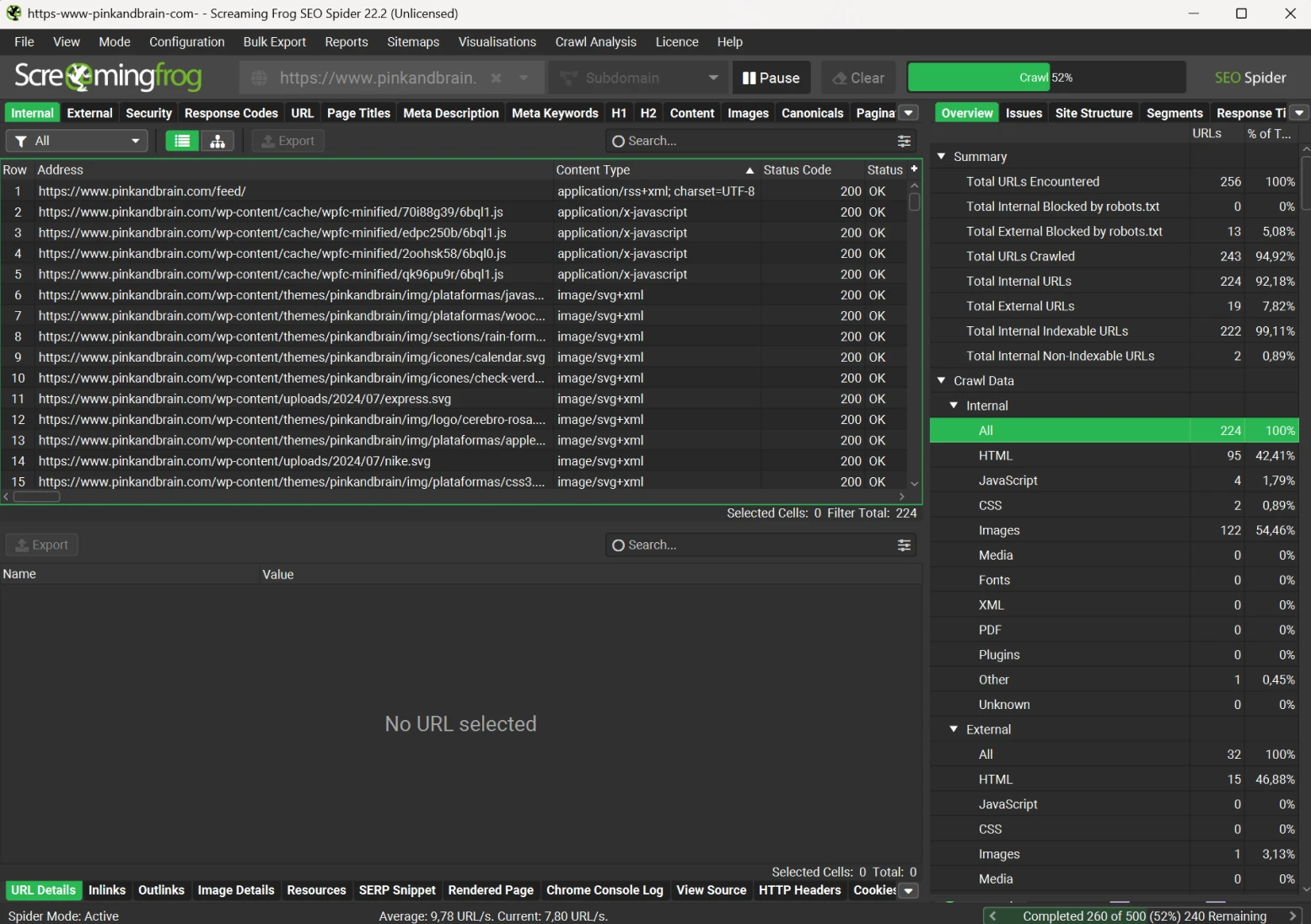Select Total External Blocked by robots.txt row
This screenshot has width=1311, height=924.
[1114, 231]
